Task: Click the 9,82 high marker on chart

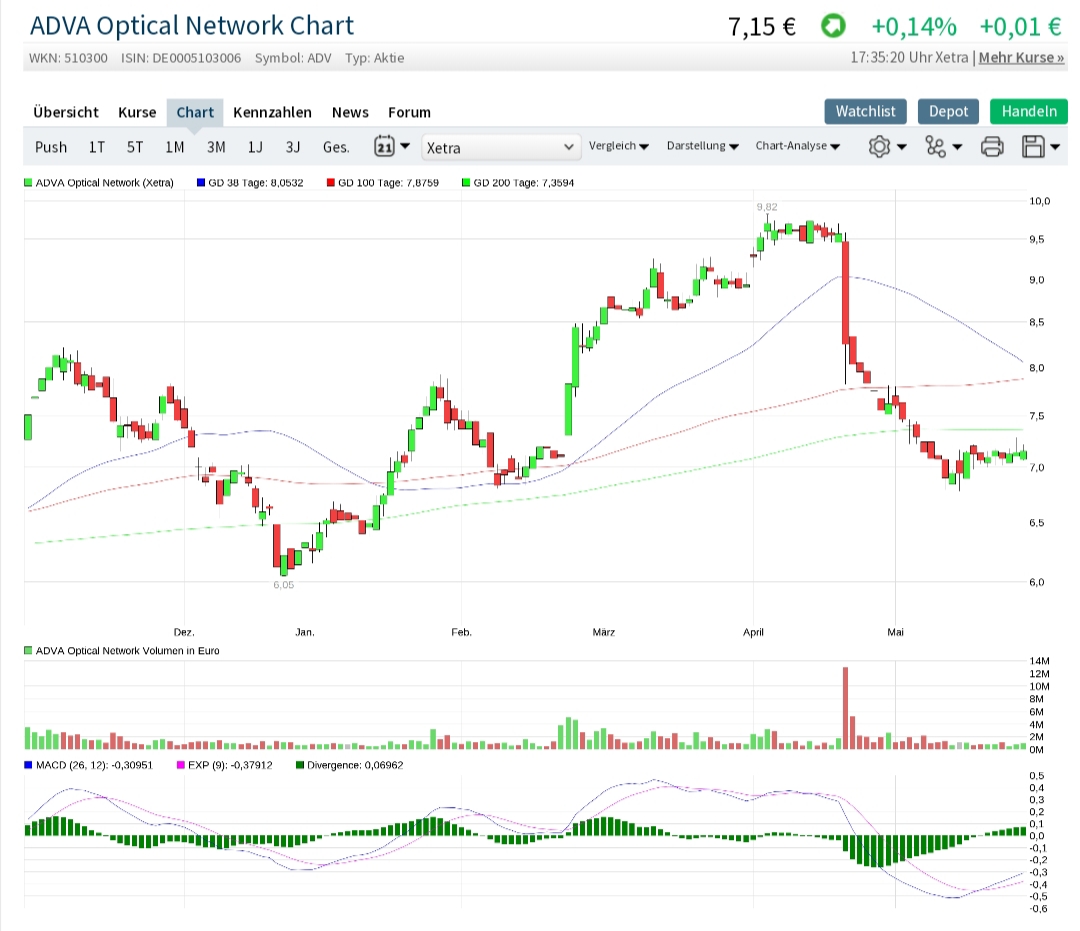Action: tap(767, 207)
